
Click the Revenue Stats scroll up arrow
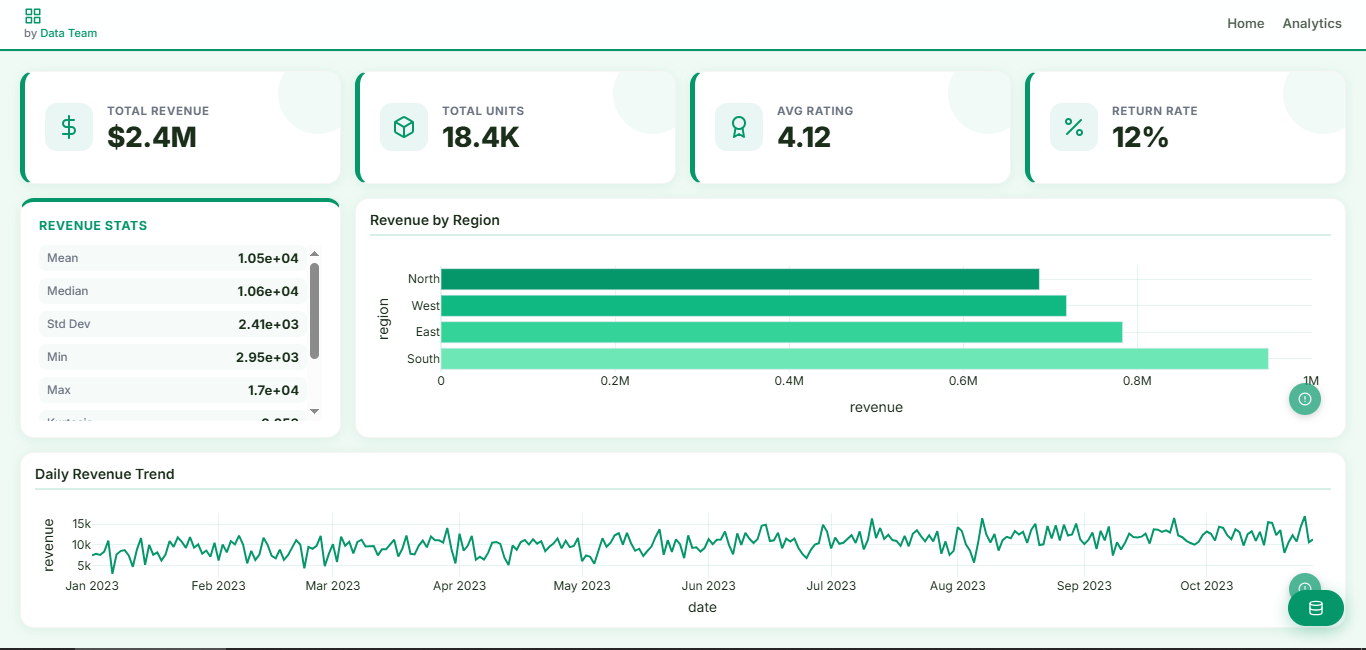[315, 254]
